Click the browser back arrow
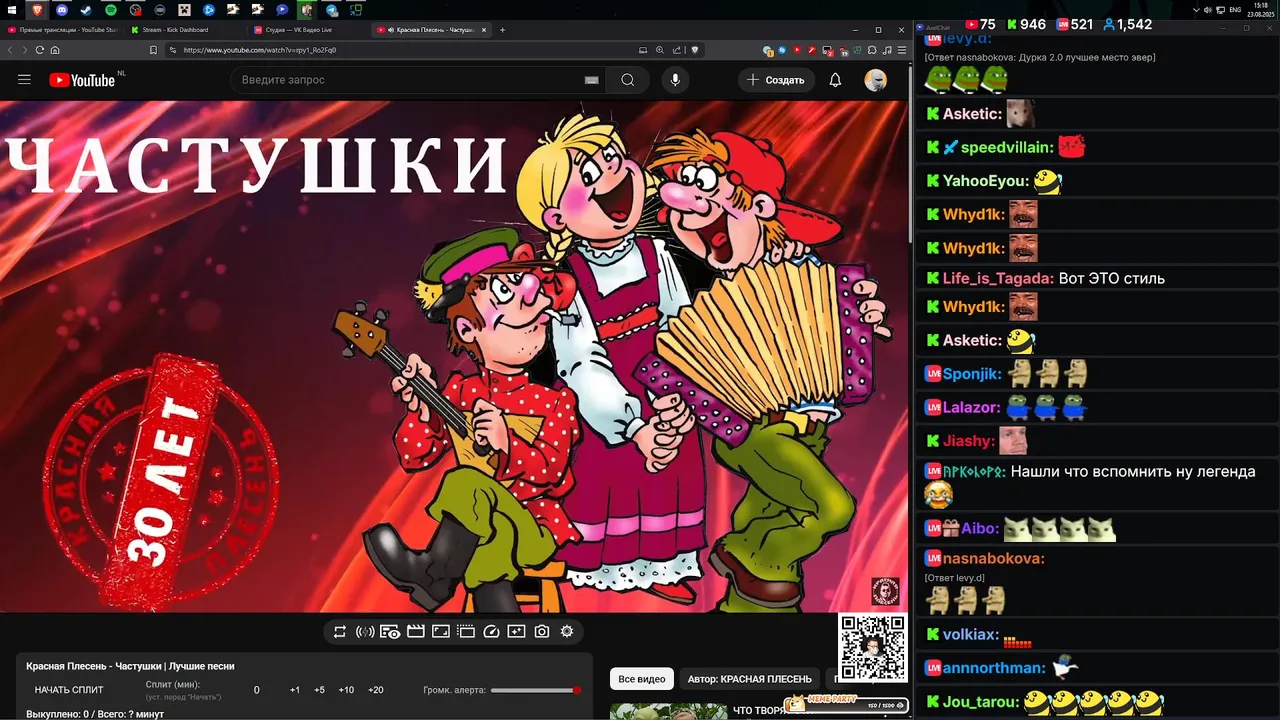1280x720 pixels. [10, 50]
